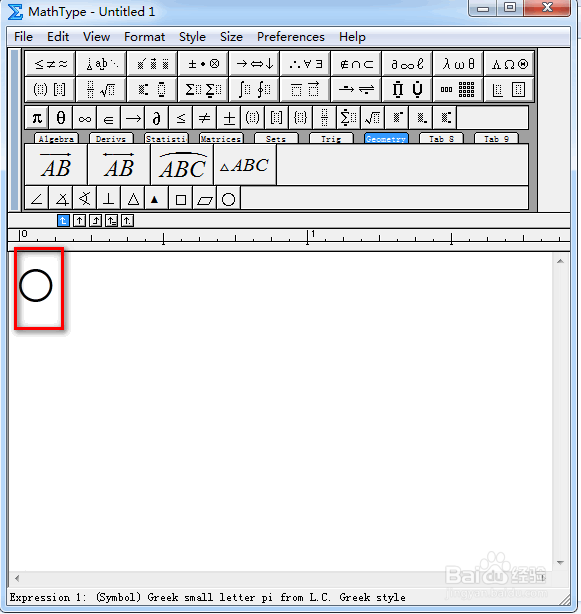Open the summation templates palette
581x614 pixels.
[203, 89]
